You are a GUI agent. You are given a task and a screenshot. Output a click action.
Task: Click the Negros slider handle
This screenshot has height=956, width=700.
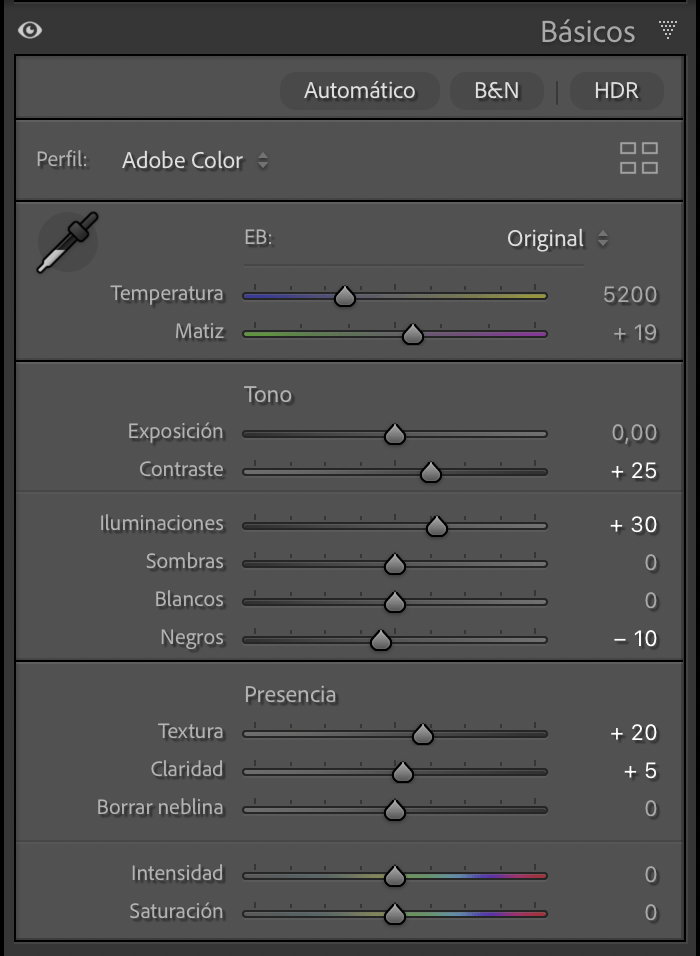pos(380,640)
